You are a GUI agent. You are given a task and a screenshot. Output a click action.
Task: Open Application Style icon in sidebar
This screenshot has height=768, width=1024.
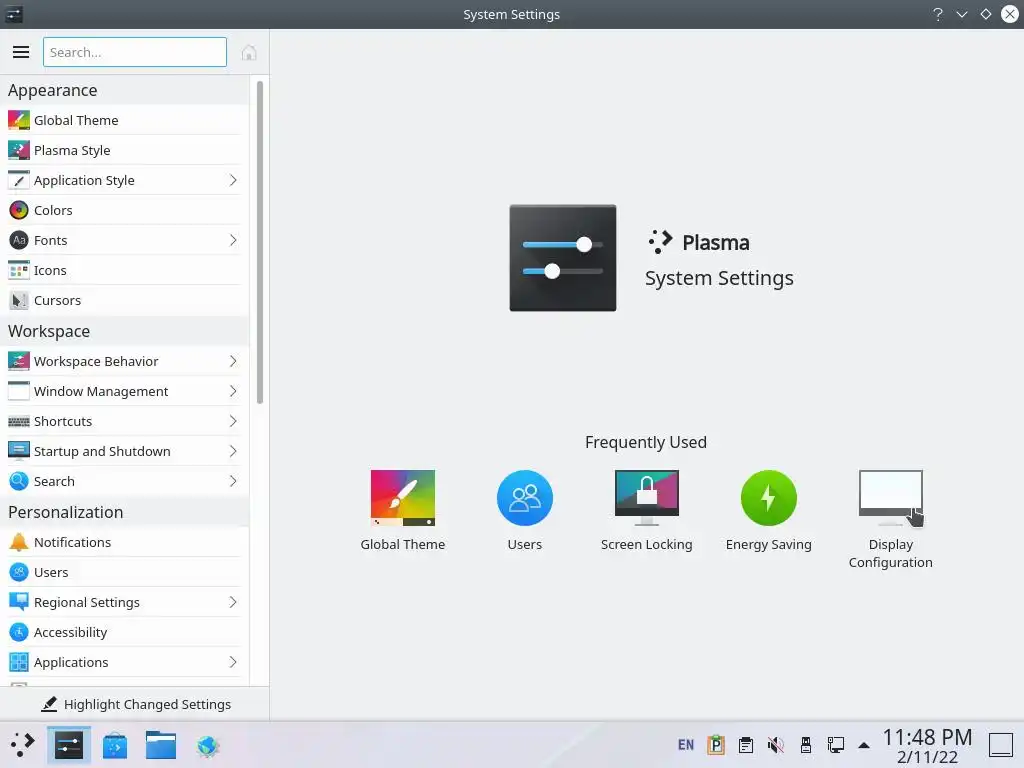[19, 180]
